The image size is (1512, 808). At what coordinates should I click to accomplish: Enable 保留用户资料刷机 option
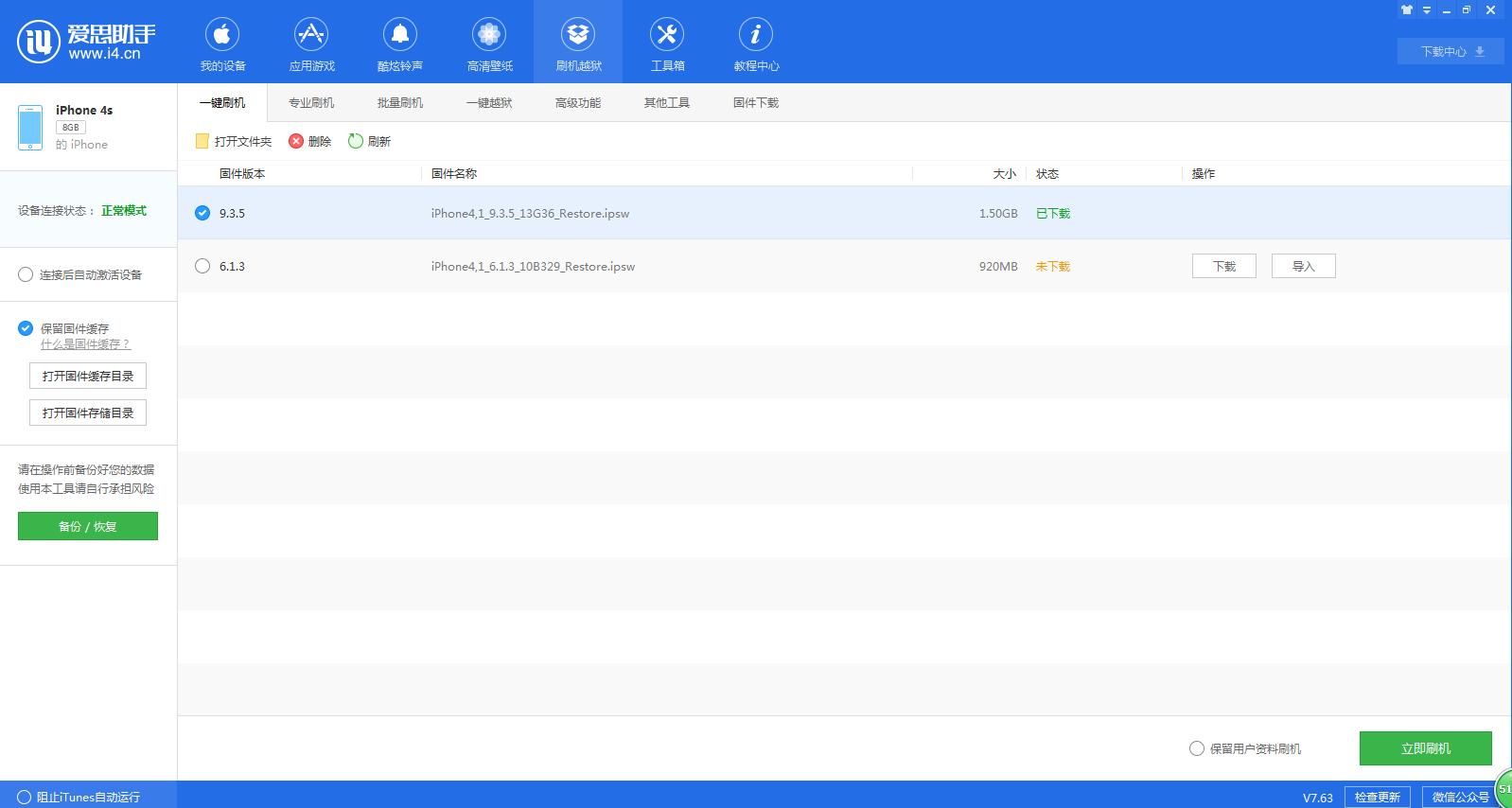click(x=1197, y=748)
